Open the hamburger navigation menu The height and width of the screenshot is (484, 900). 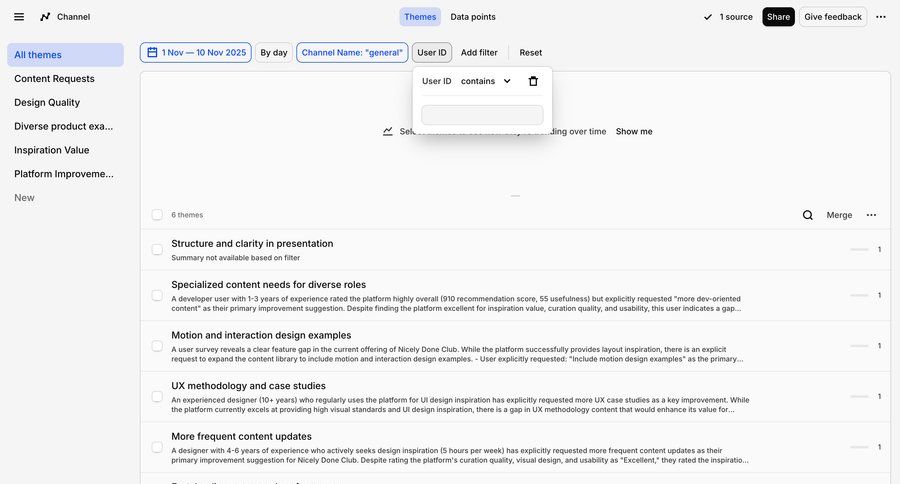point(19,17)
